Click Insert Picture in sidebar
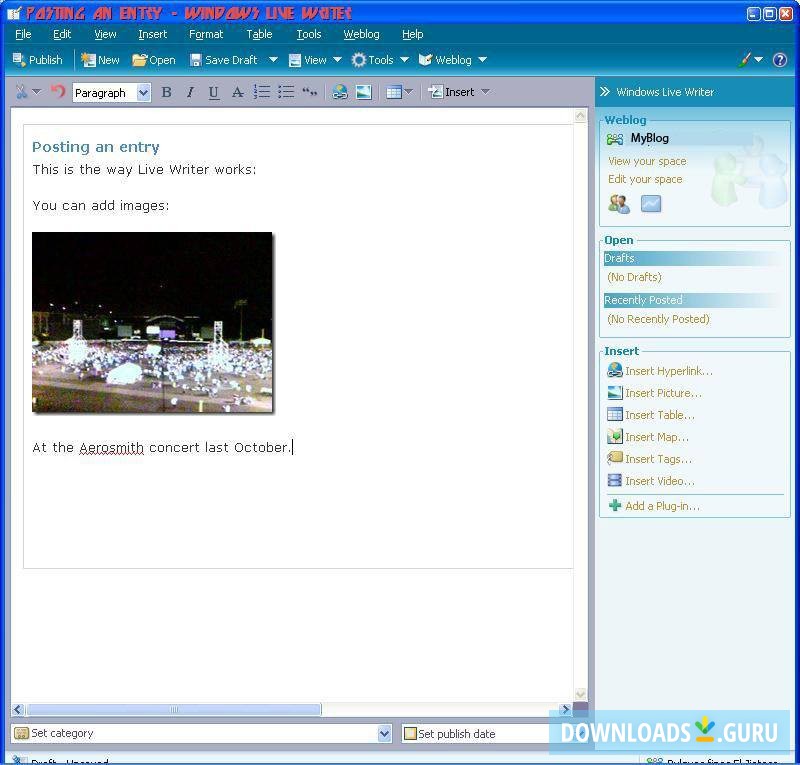Screen dimensions: 800x765 coord(655,393)
